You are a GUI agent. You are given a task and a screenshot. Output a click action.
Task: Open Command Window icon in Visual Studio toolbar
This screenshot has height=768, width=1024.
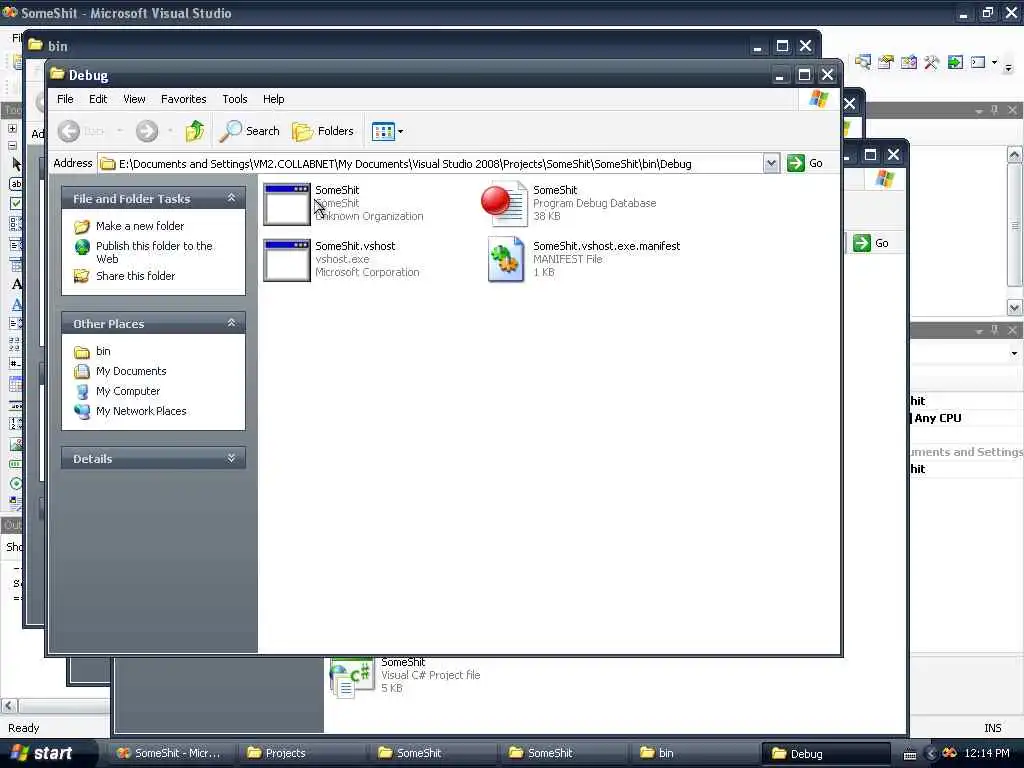pyautogui.click(x=978, y=62)
